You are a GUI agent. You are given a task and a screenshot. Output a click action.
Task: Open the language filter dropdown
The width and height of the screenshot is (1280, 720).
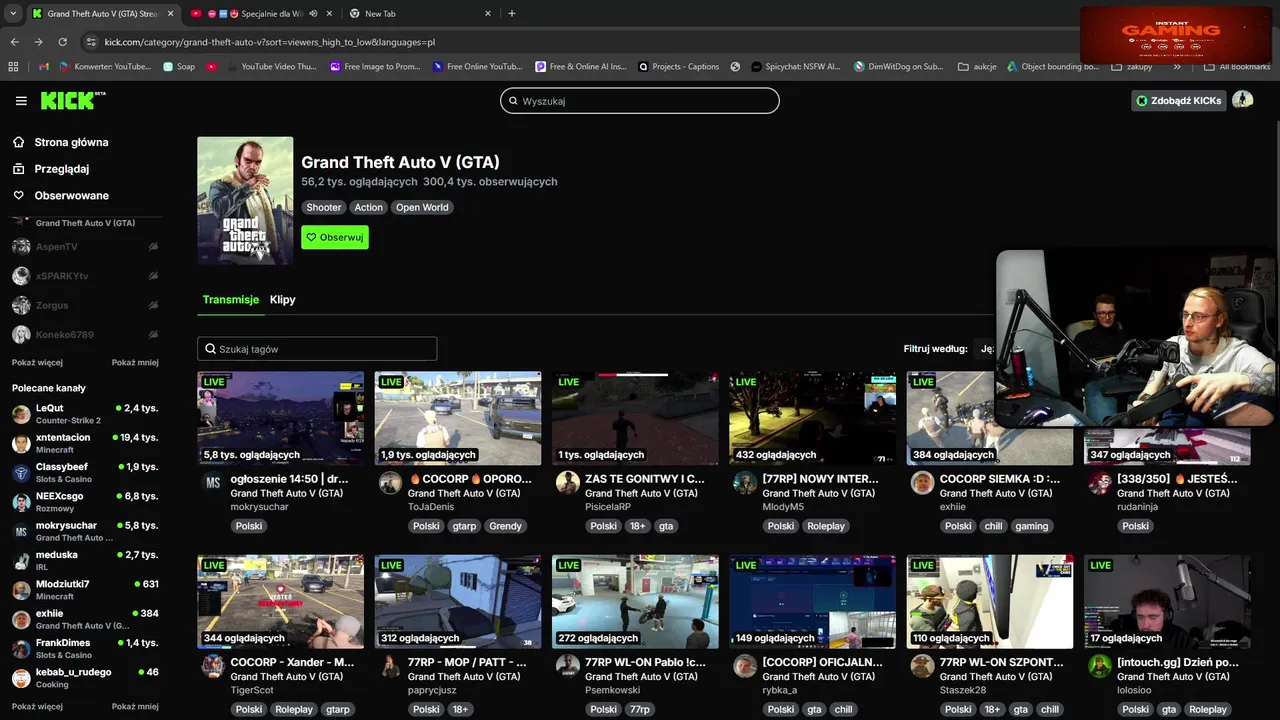(986, 349)
